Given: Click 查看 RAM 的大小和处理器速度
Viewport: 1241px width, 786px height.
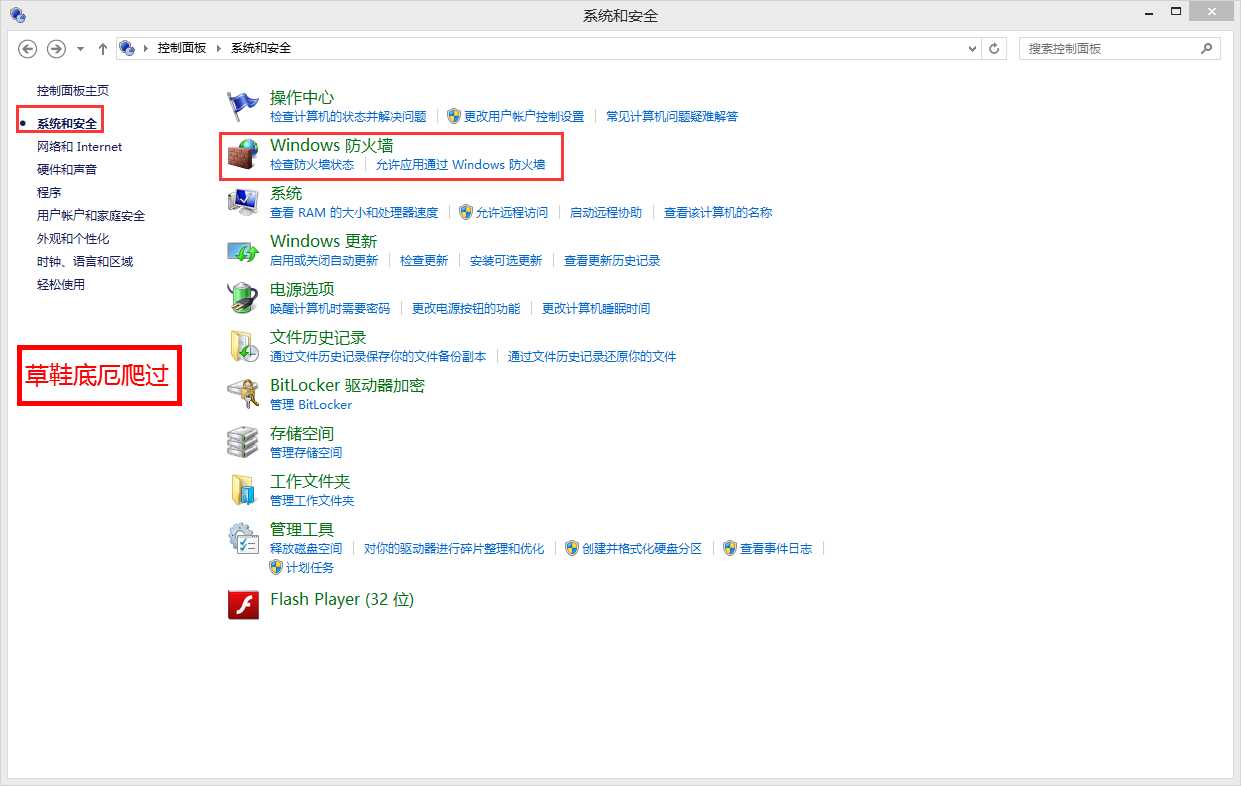Looking at the screenshot, I should pyautogui.click(x=354, y=212).
